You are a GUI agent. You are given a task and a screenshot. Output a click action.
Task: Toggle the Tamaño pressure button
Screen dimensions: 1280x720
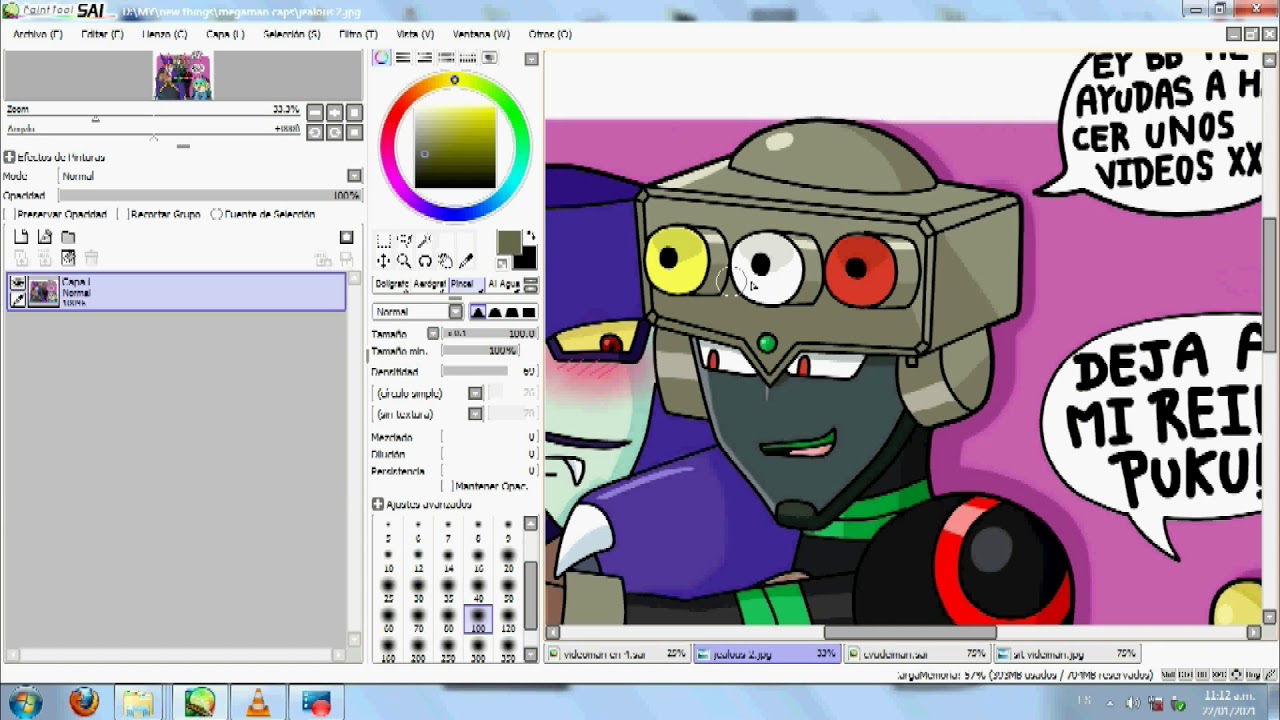click(x=433, y=333)
